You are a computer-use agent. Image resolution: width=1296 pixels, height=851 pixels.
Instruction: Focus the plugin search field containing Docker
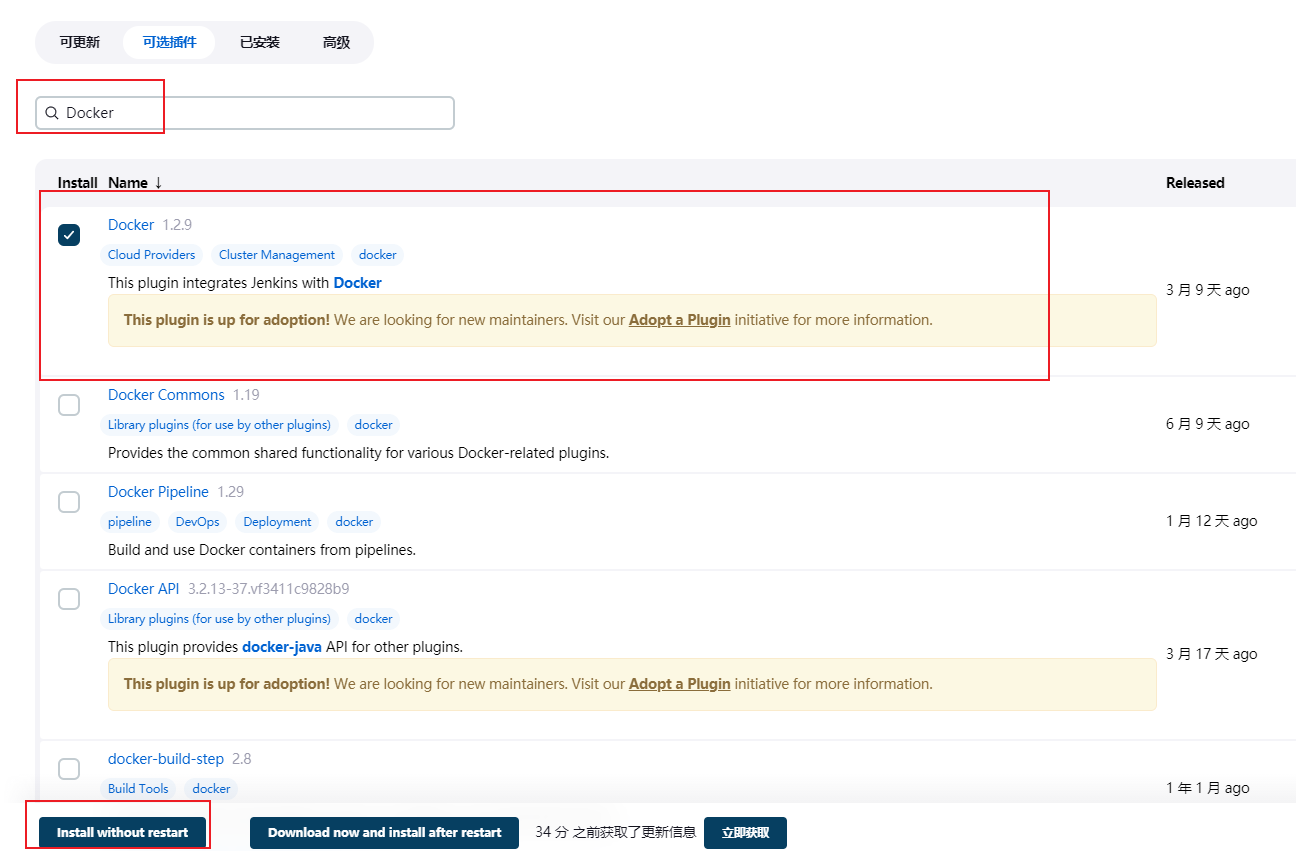click(x=245, y=113)
